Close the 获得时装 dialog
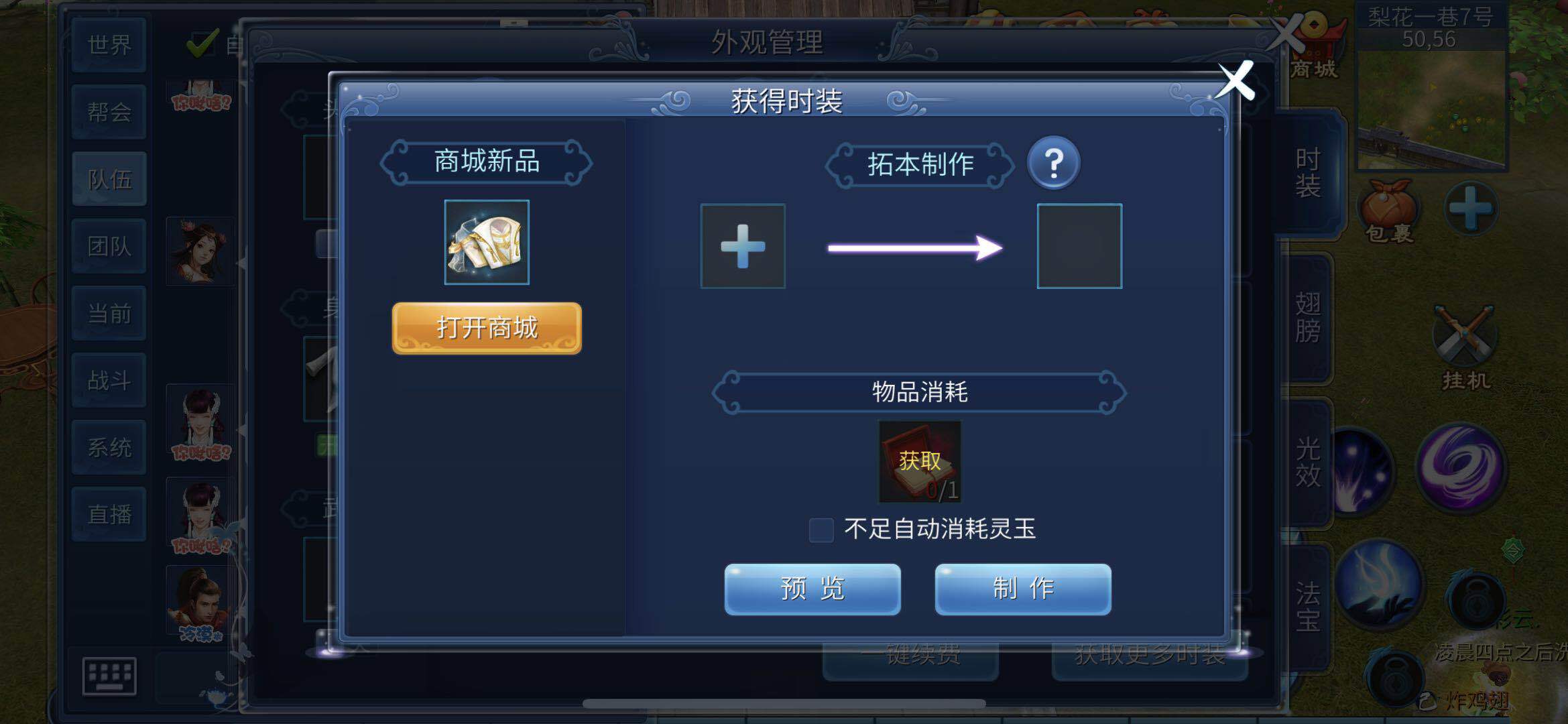The height and width of the screenshot is (724, 1568). coord(1235,80)
